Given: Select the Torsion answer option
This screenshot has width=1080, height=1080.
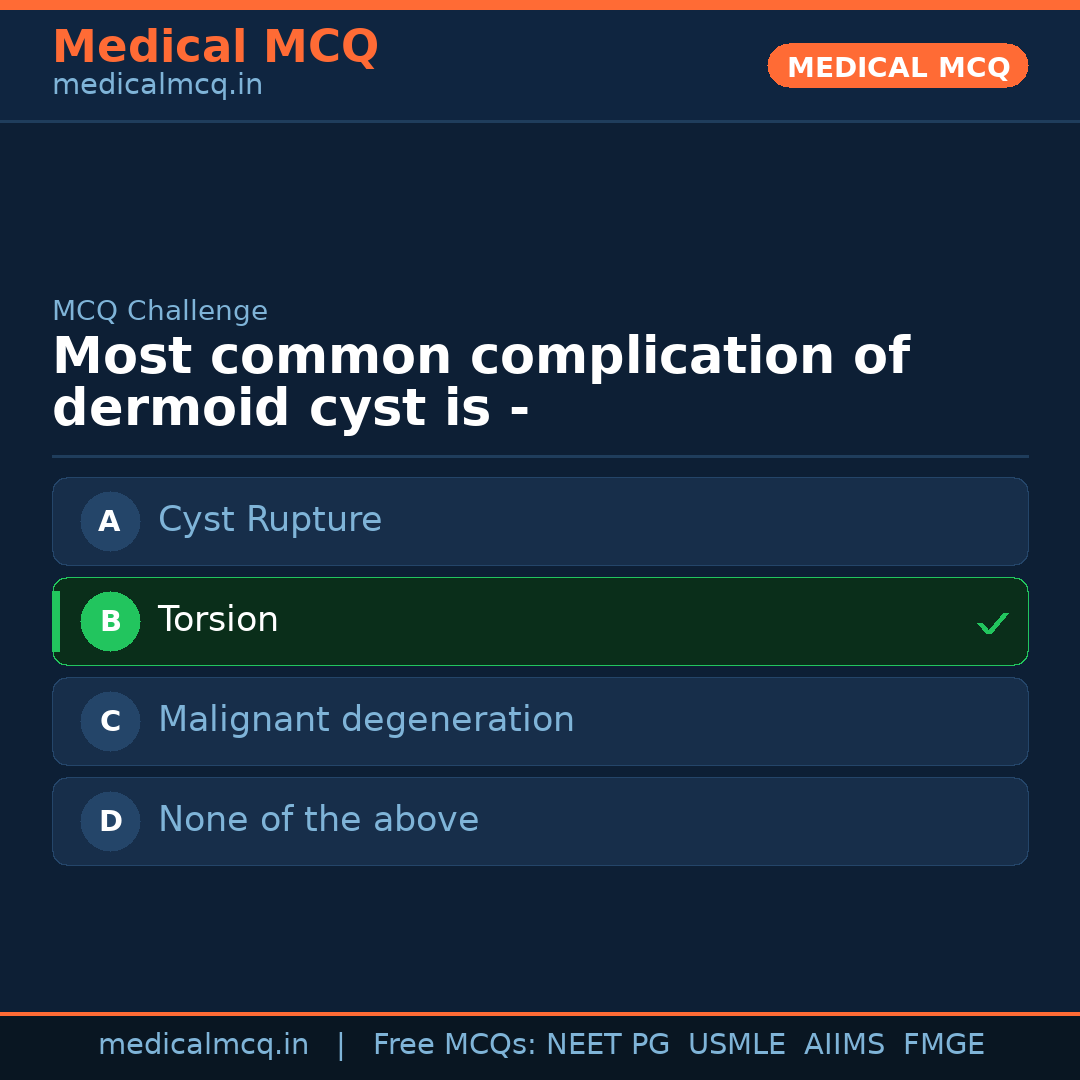Looking at the screenshot, I should pyautogui.click(x=540, y=621).
